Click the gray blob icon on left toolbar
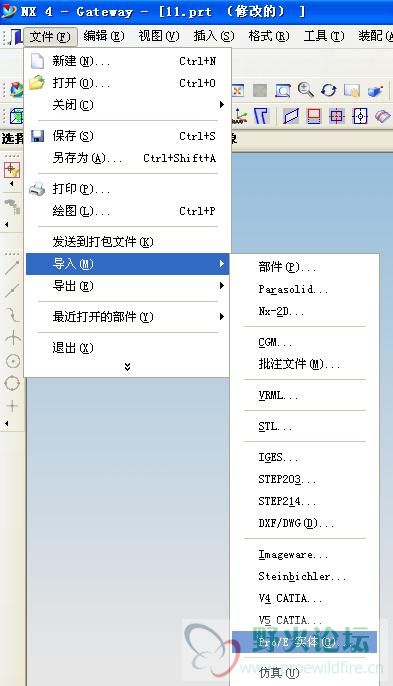 coord(12,206)
